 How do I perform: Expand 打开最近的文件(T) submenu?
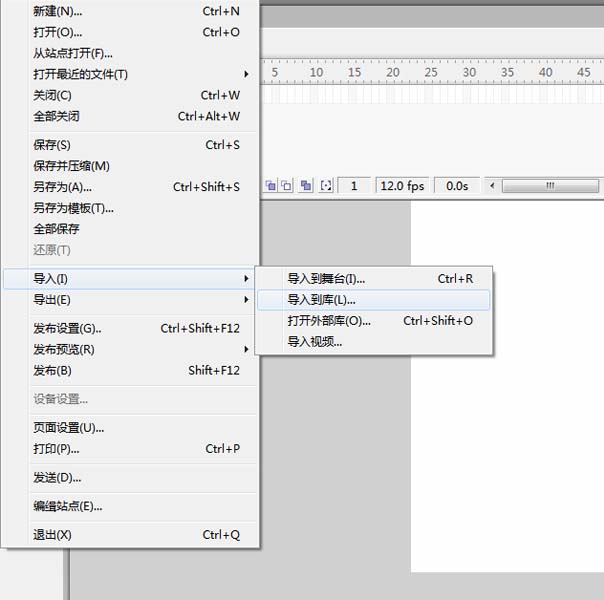point(132,74)
